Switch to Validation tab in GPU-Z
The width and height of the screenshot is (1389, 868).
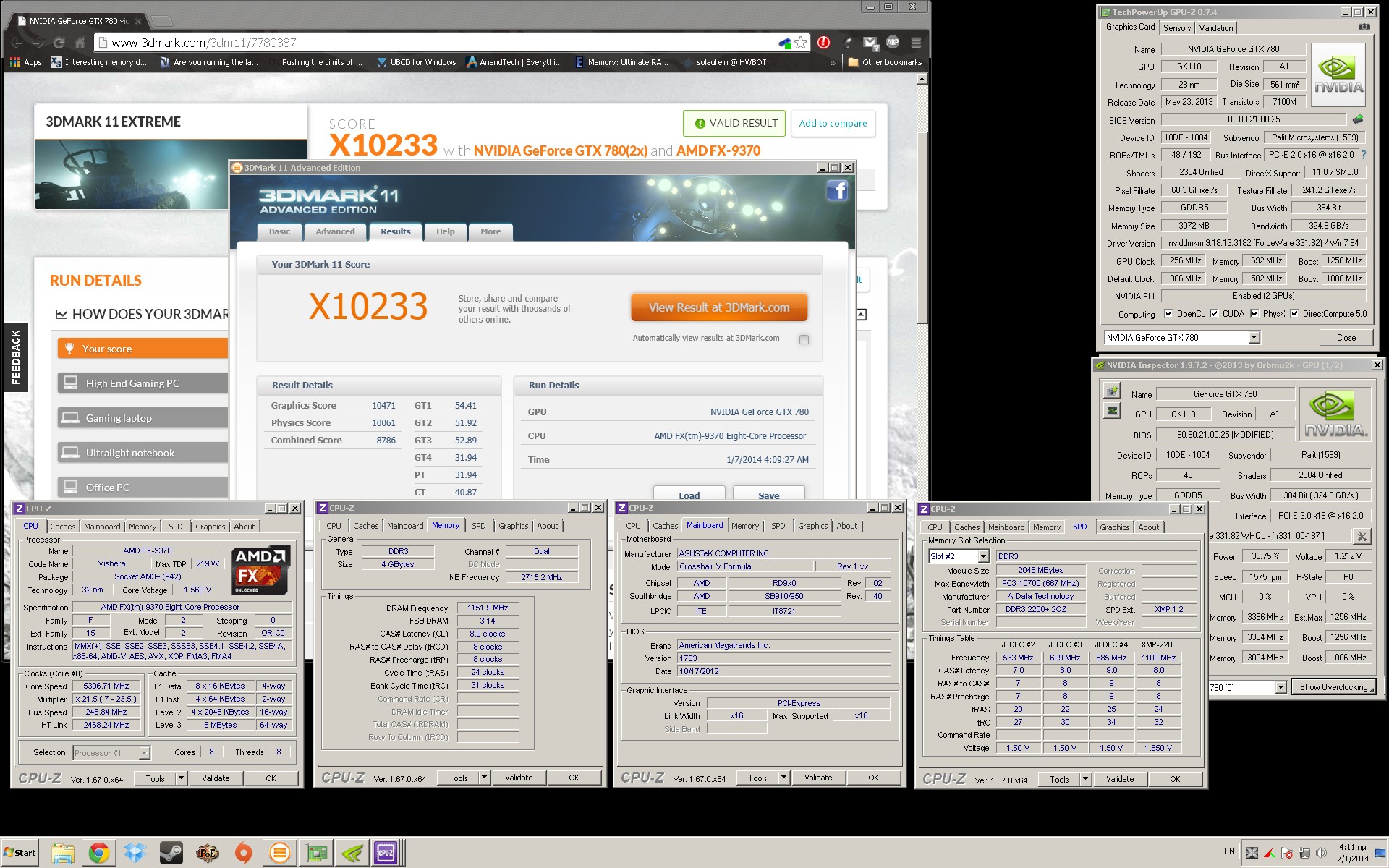point(1215,28)
